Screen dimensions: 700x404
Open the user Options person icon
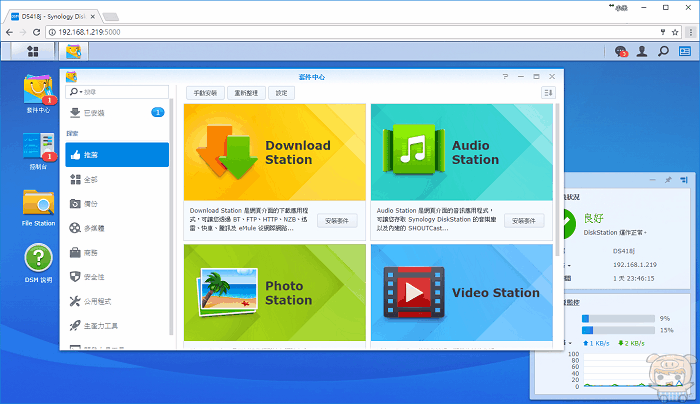point(642,51)
